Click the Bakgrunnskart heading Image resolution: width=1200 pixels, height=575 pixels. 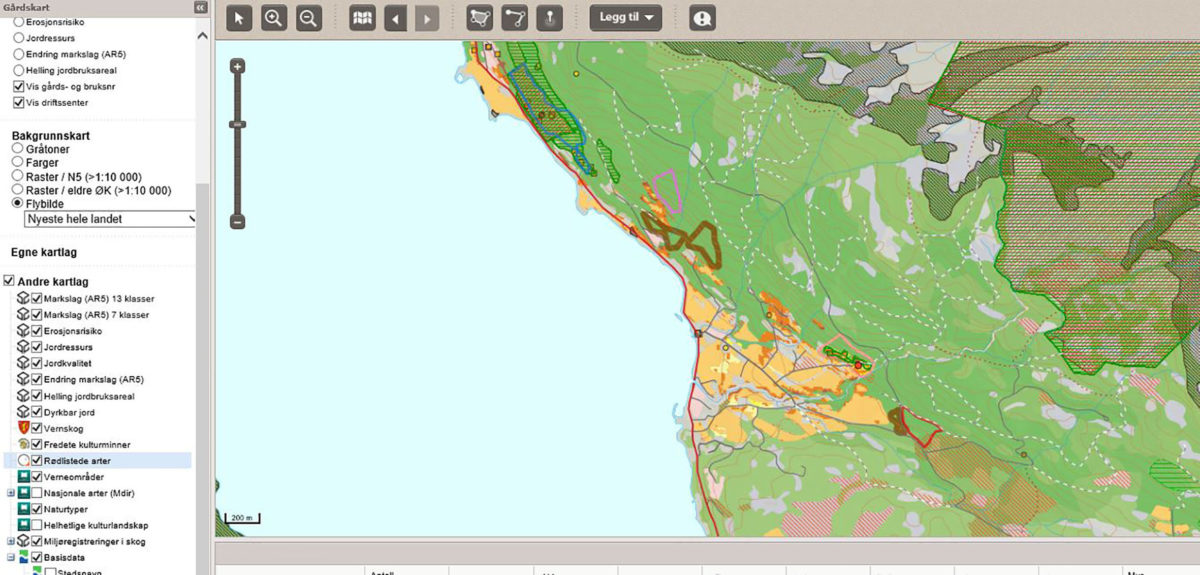coord(50,135)
